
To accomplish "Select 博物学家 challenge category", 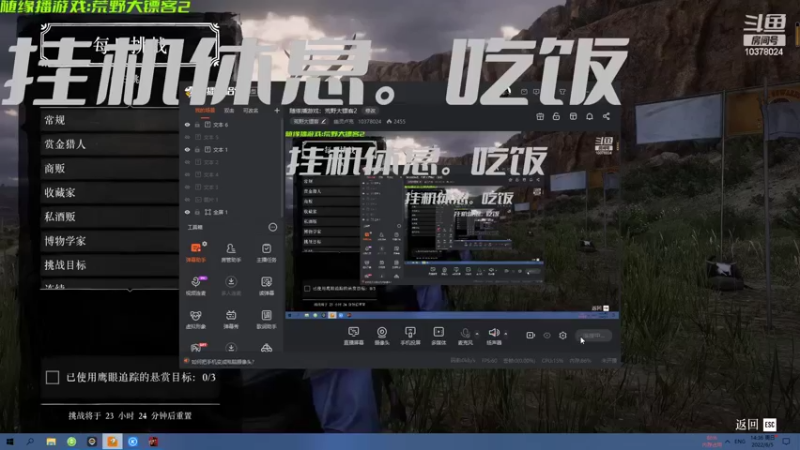I will tap(110, 241).
